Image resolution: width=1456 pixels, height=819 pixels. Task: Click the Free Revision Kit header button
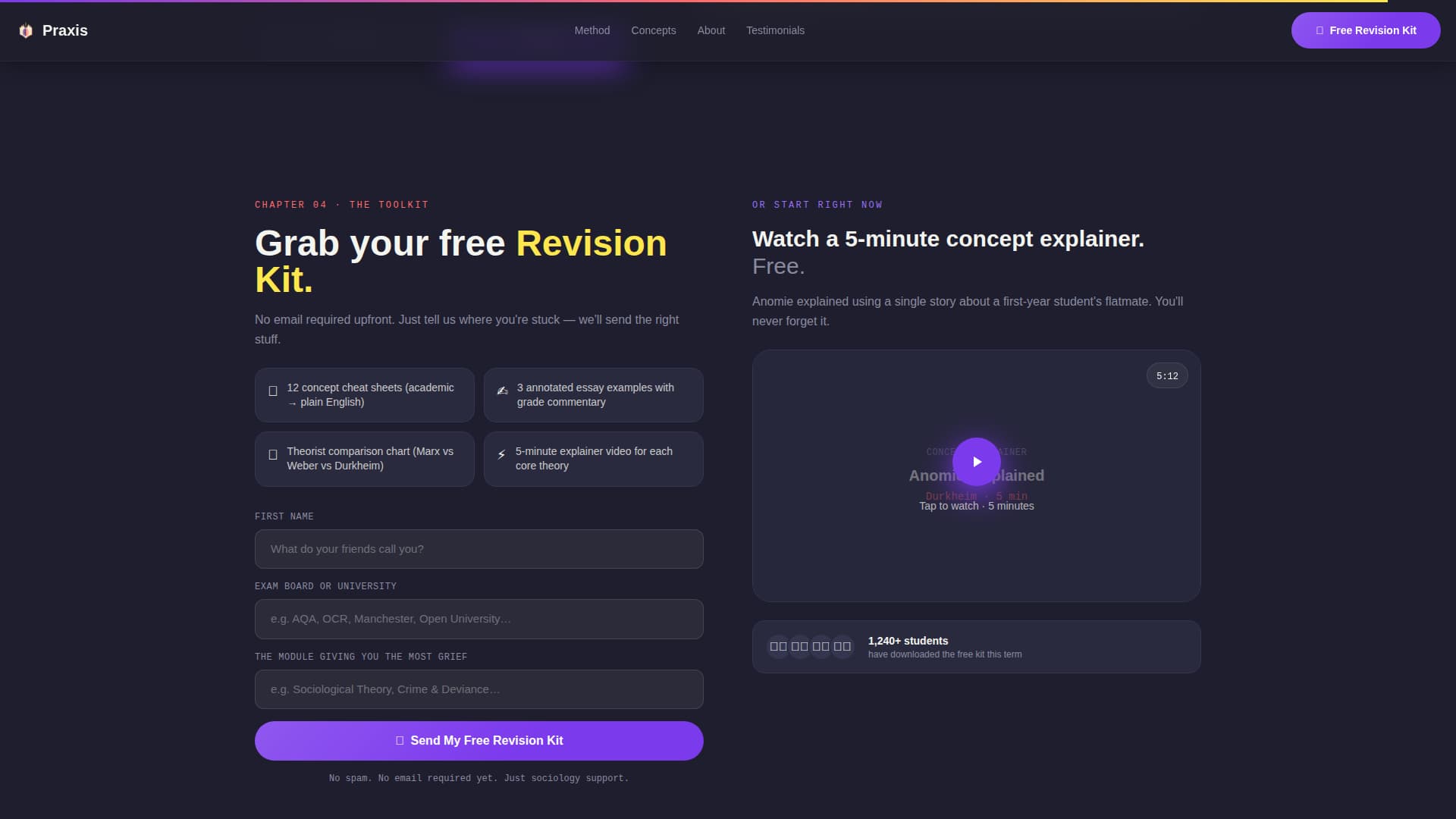click(1366, 30)
